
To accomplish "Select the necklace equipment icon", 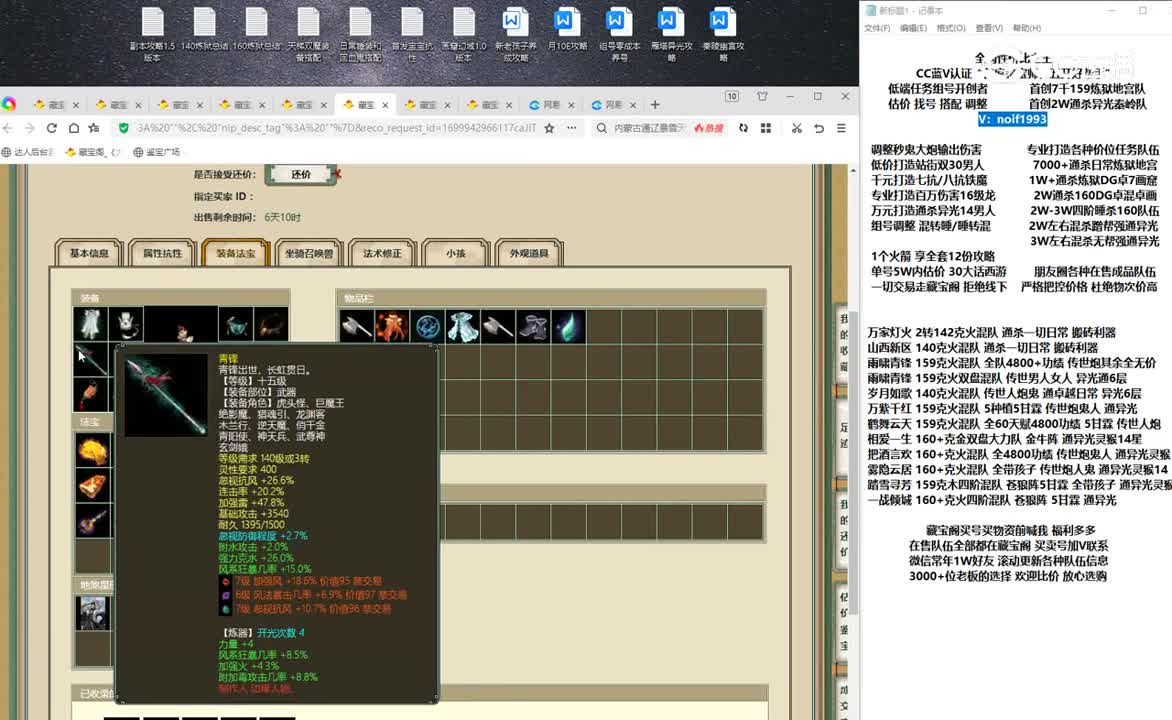I will pyautogui.click(x=235, y=324).
